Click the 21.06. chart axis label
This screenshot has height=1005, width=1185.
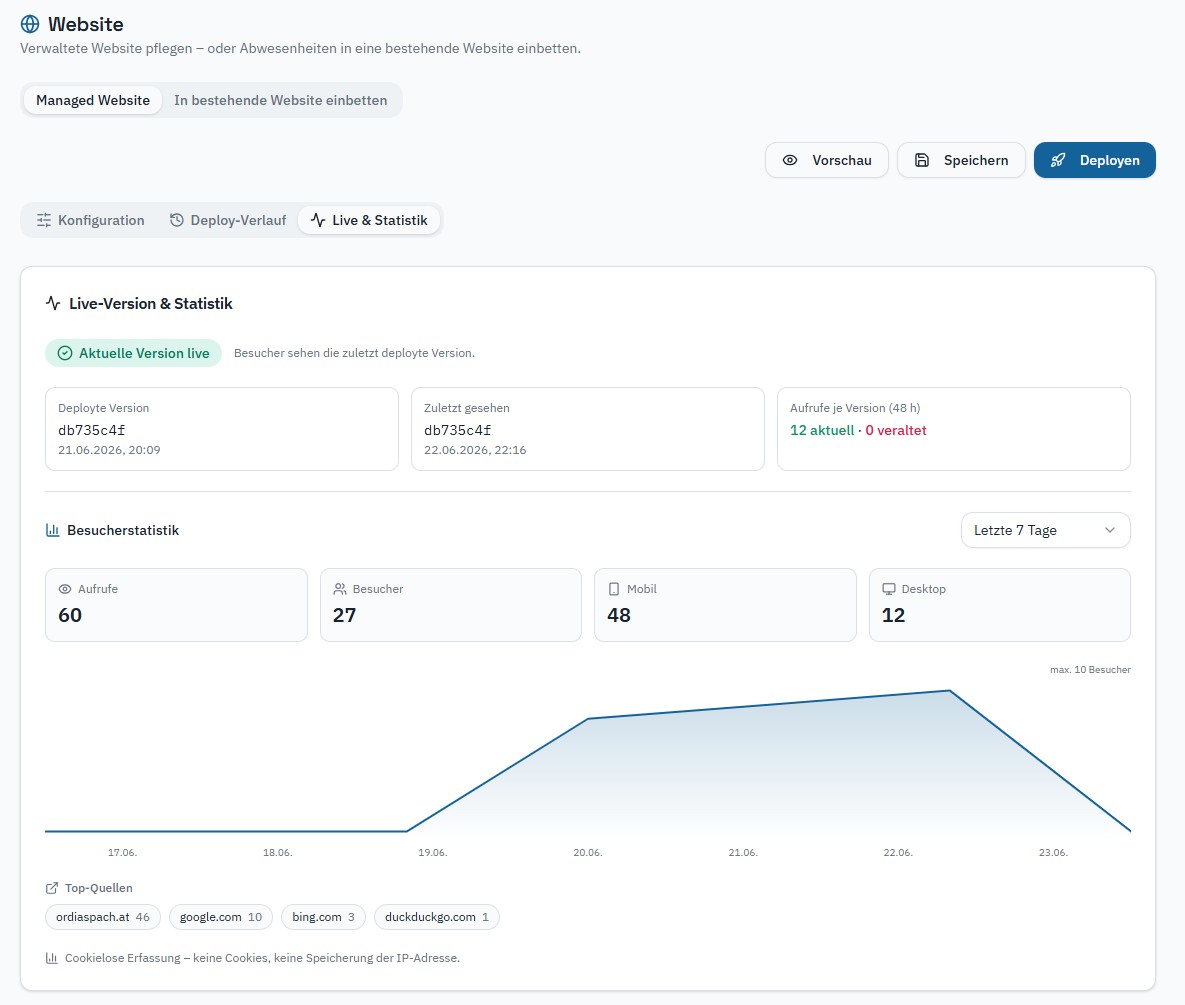point(743,852)
